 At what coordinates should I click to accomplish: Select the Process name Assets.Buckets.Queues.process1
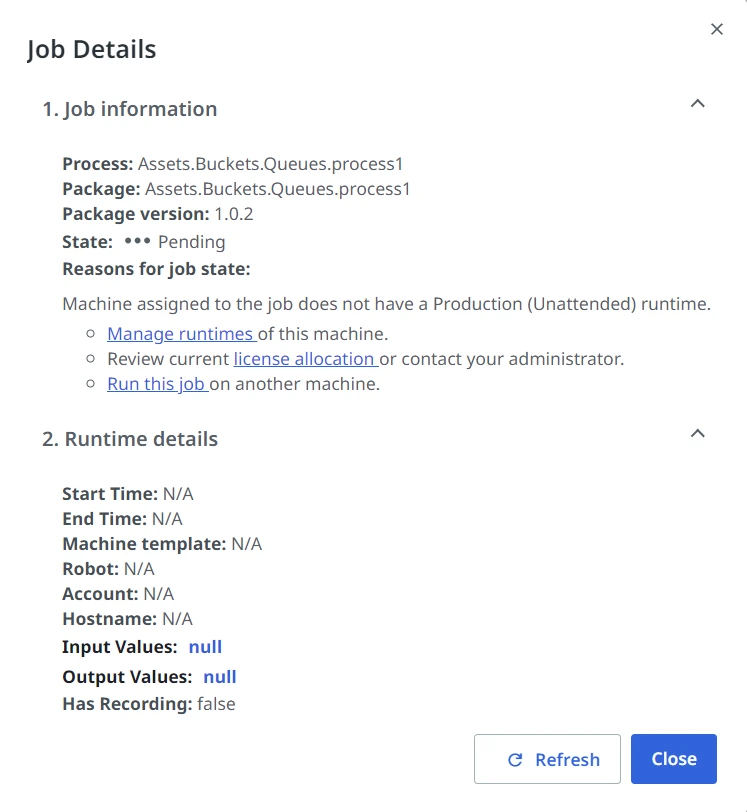click(270, 164)
